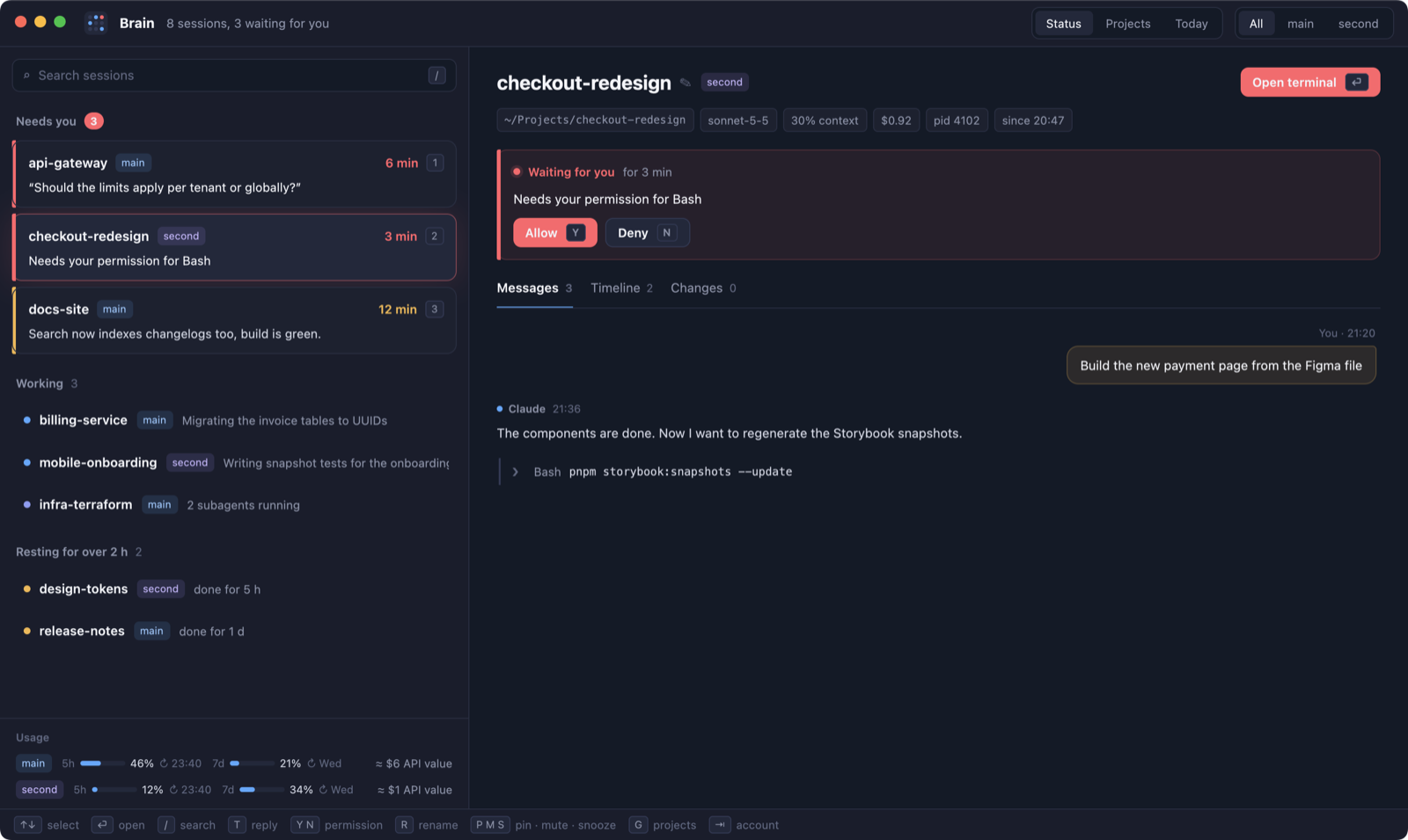The width and height of the screenshot is (1408, 840).
Task: Click the ~/Projects/checkout-redesign path chip
Action: click(595, 121)
